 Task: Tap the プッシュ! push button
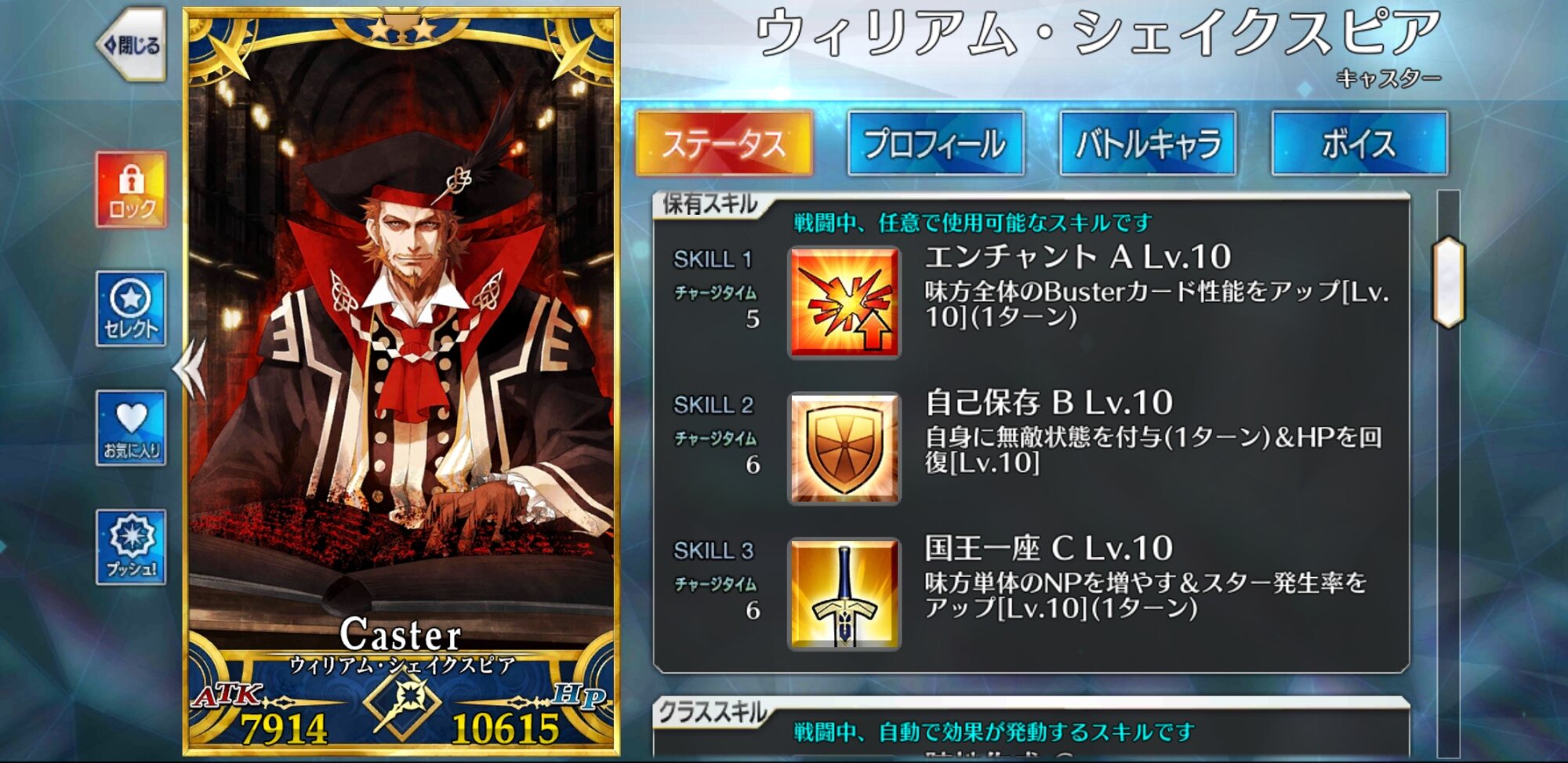pos(131,547)
